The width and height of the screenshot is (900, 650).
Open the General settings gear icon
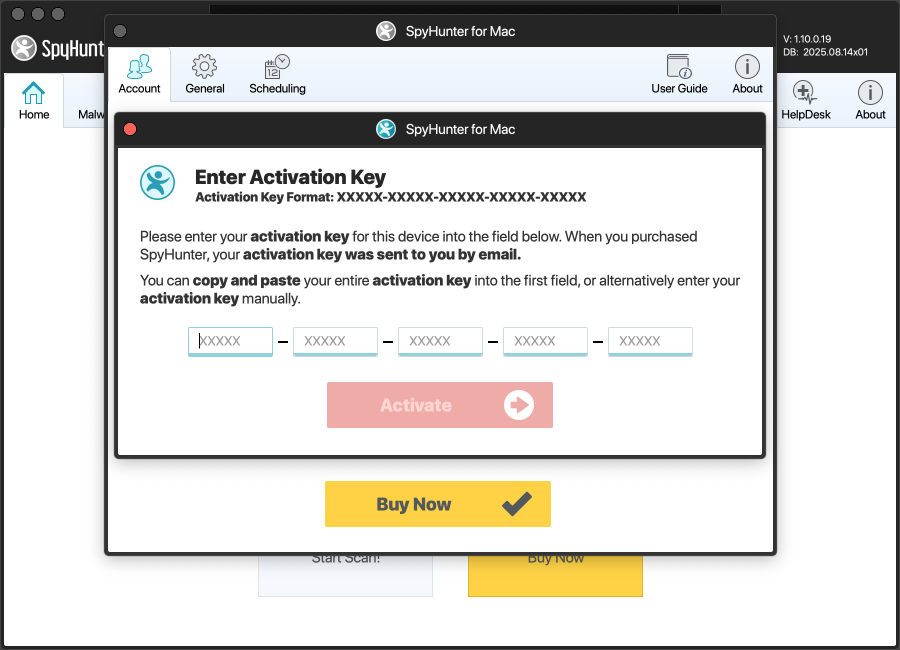click(204, 67)
